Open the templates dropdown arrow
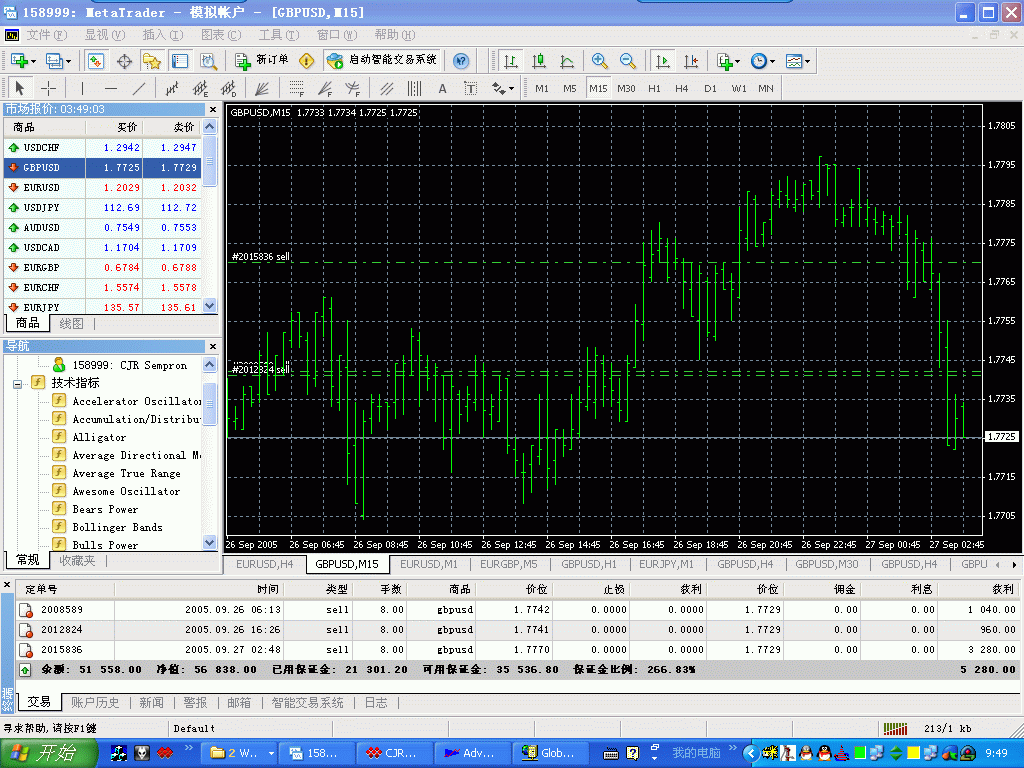1024x768 pixels. tap(808, 61)
